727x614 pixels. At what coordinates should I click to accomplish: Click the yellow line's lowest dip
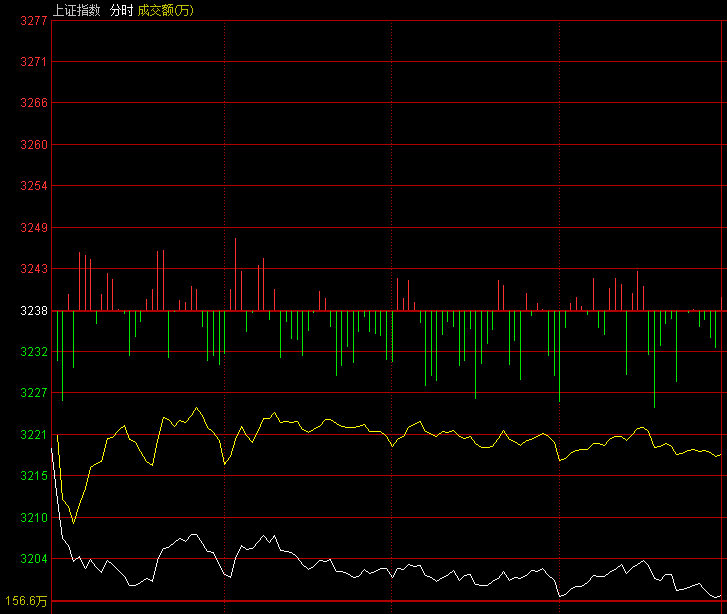[73, 521]
